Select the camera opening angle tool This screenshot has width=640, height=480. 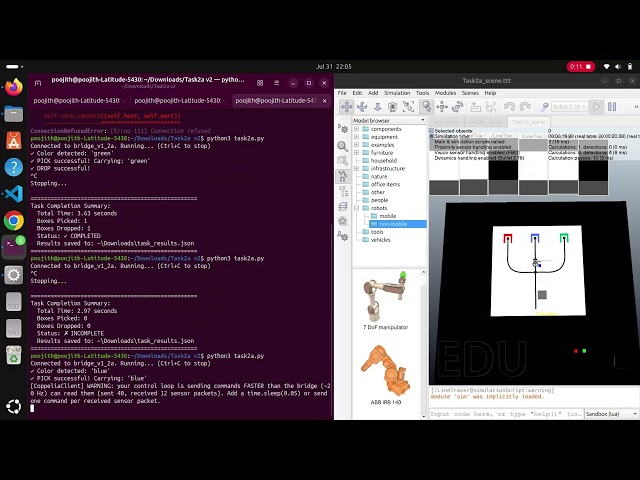(393, 107)
